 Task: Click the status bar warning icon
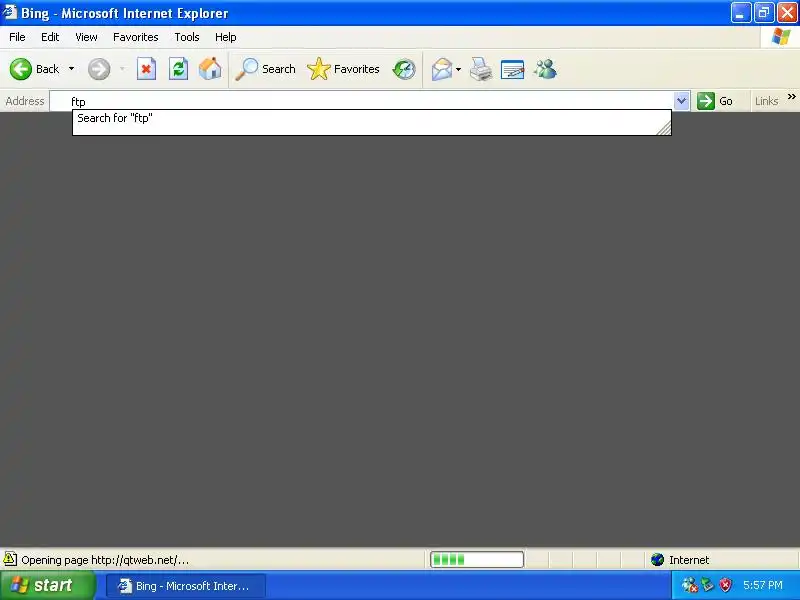[10, 559]
